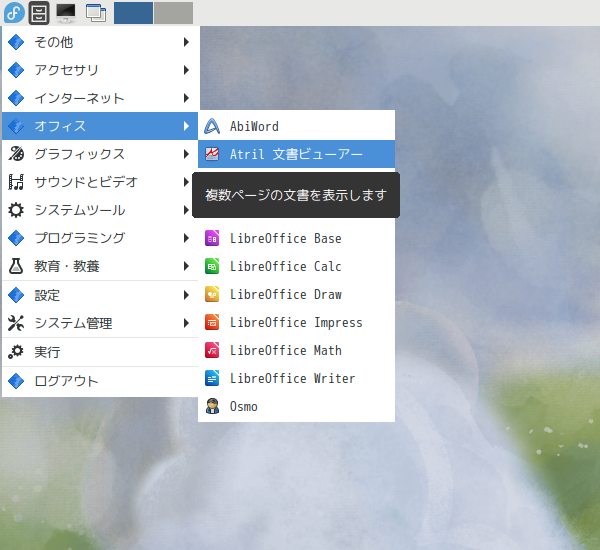Click the 設定 category icon

coord(16,295)
